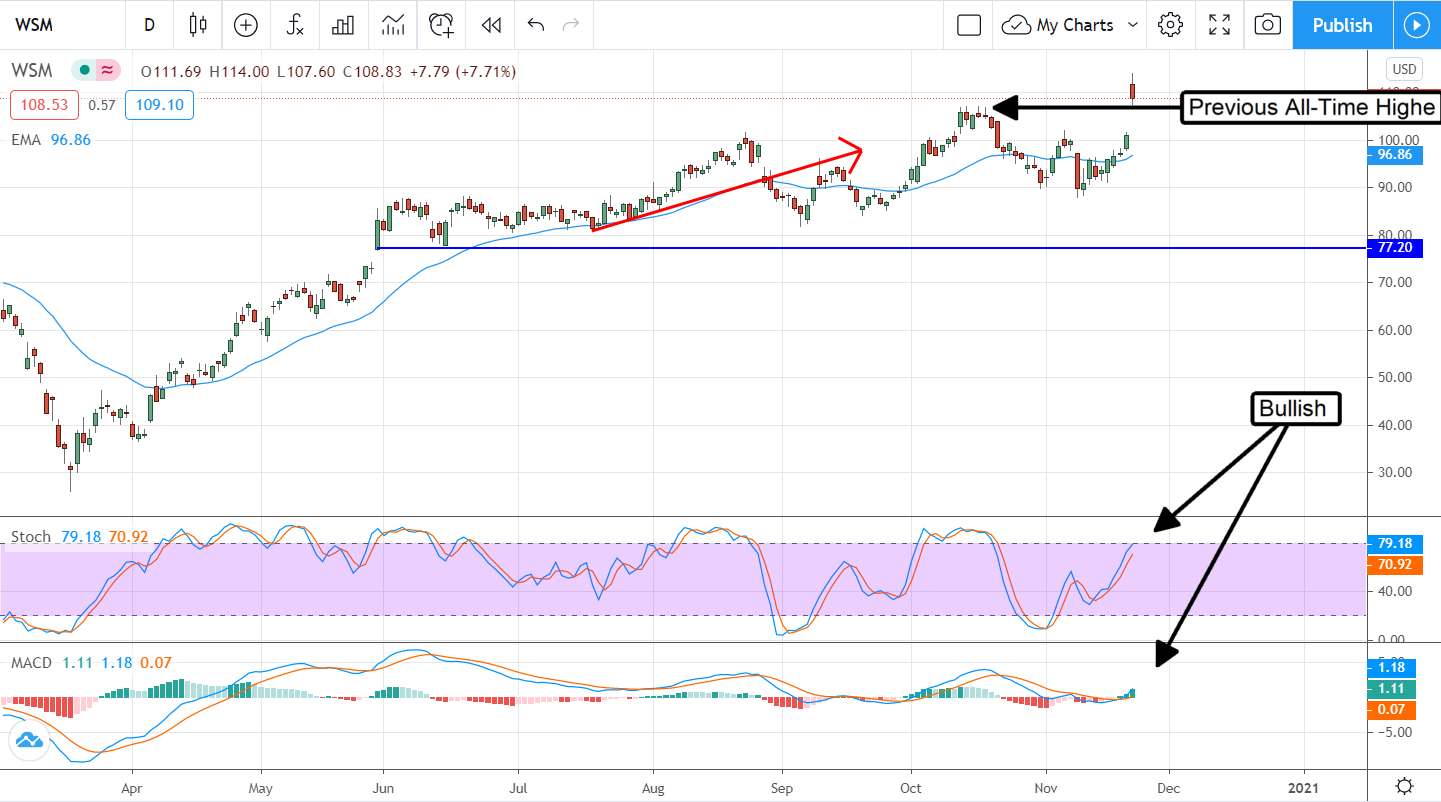Undo the last chart action
Viewport: 1441px width, 802px height.
coord(536,25)
